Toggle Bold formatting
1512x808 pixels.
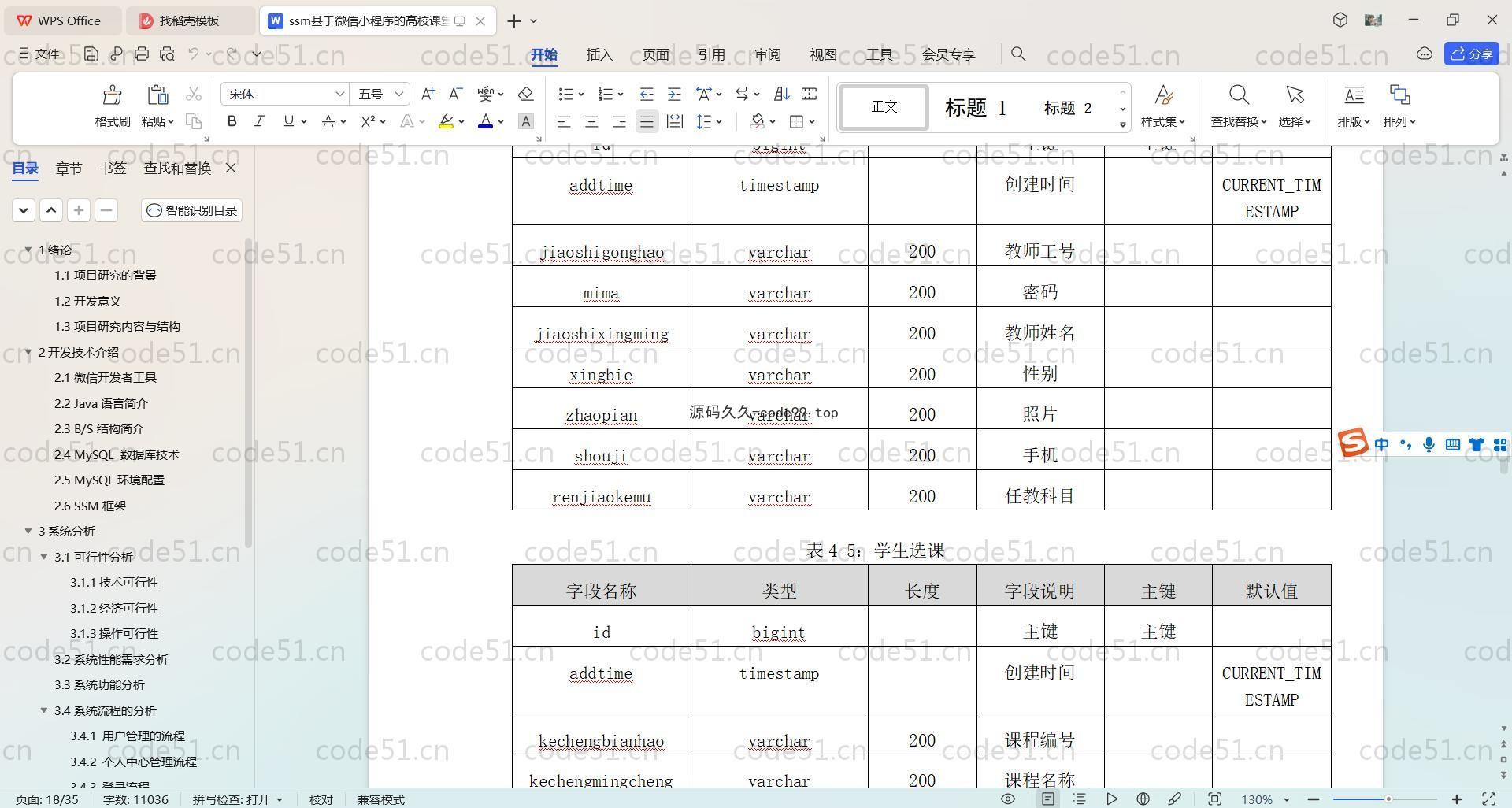pyautogui.click(x=232, y=121)
